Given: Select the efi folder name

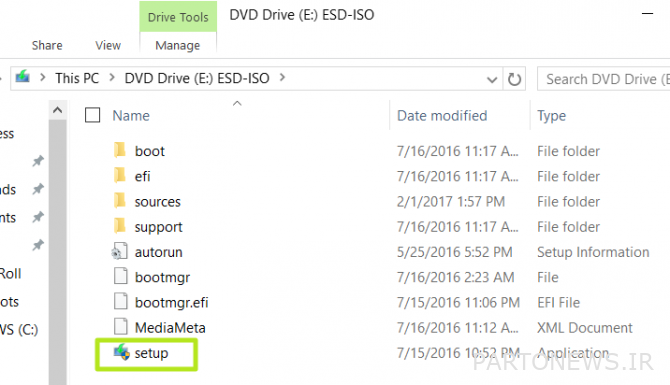Looking at the screenshot, I should tap(143, 176).
